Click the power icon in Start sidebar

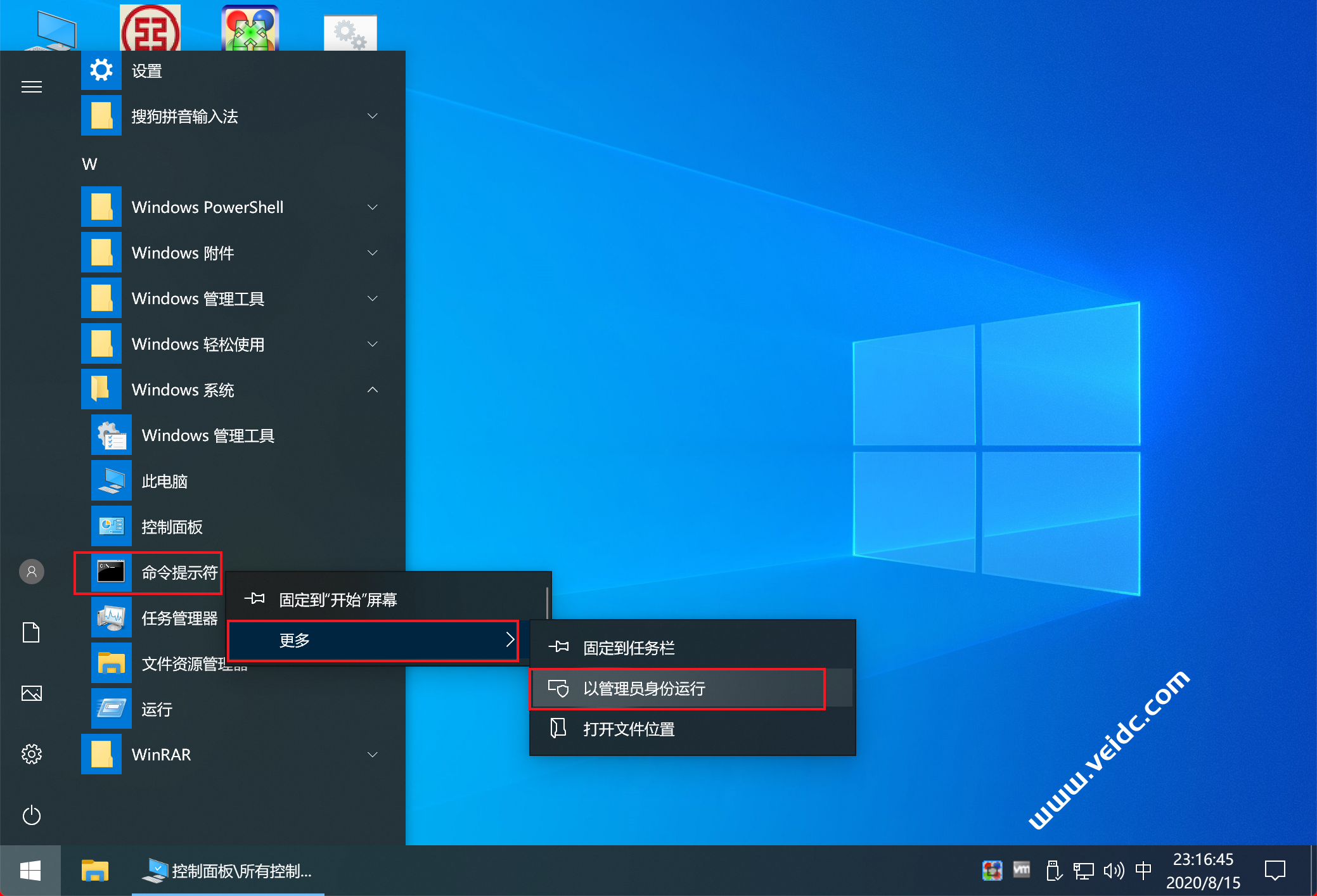(x=31, y=815)
